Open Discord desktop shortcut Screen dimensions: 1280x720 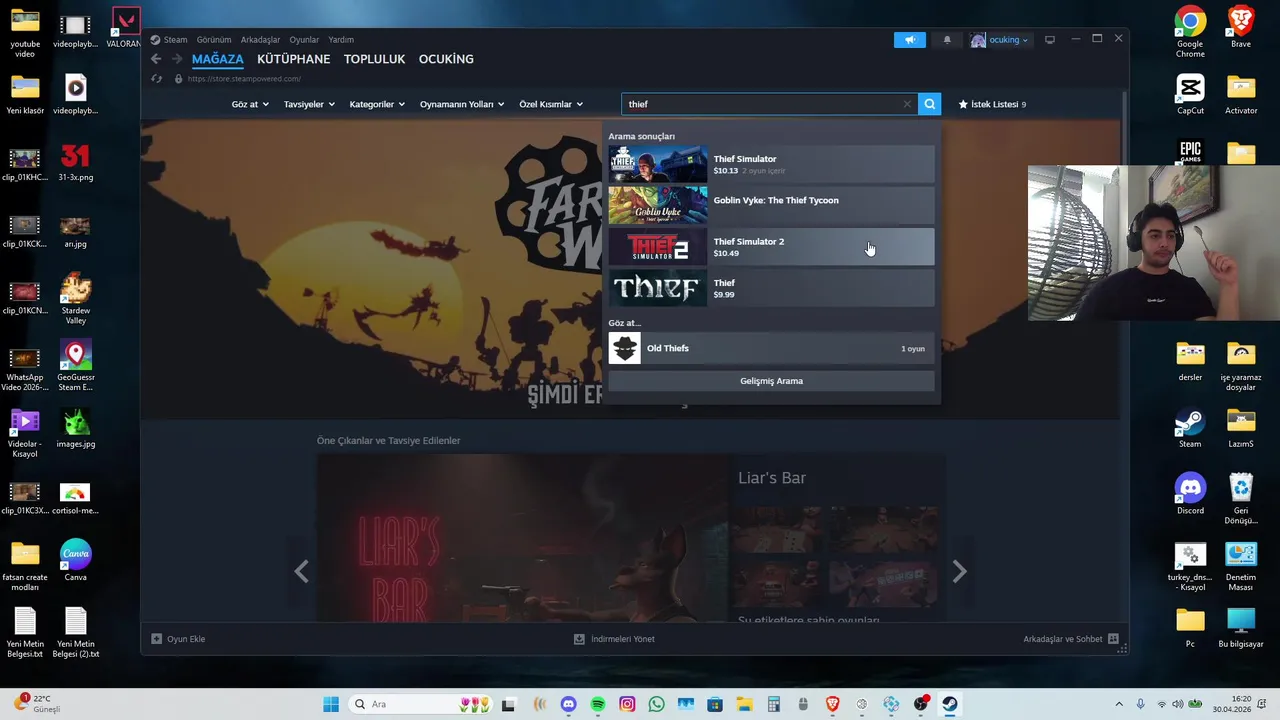1190,494
